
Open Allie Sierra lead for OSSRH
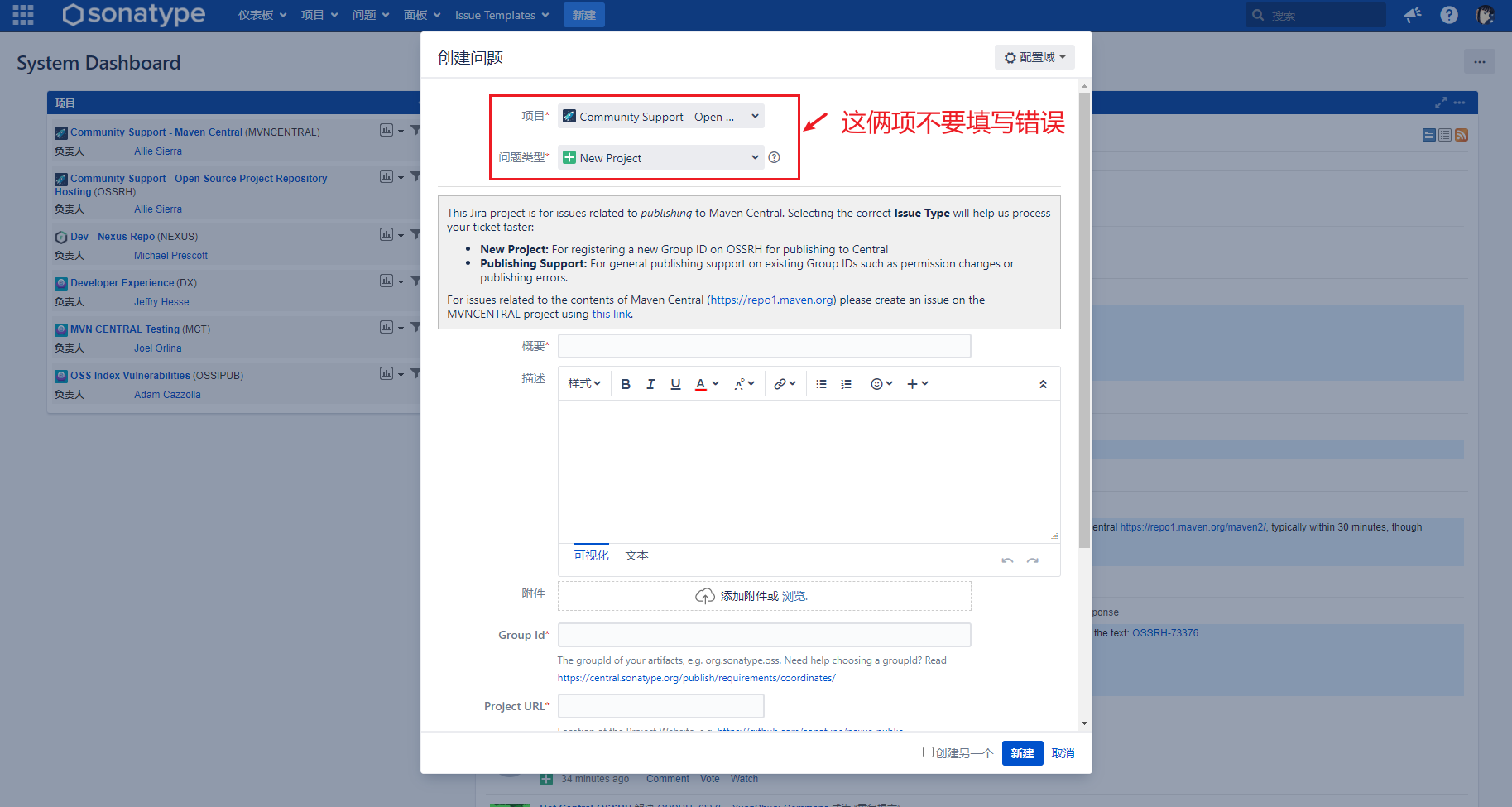click(x=158, y=209)
